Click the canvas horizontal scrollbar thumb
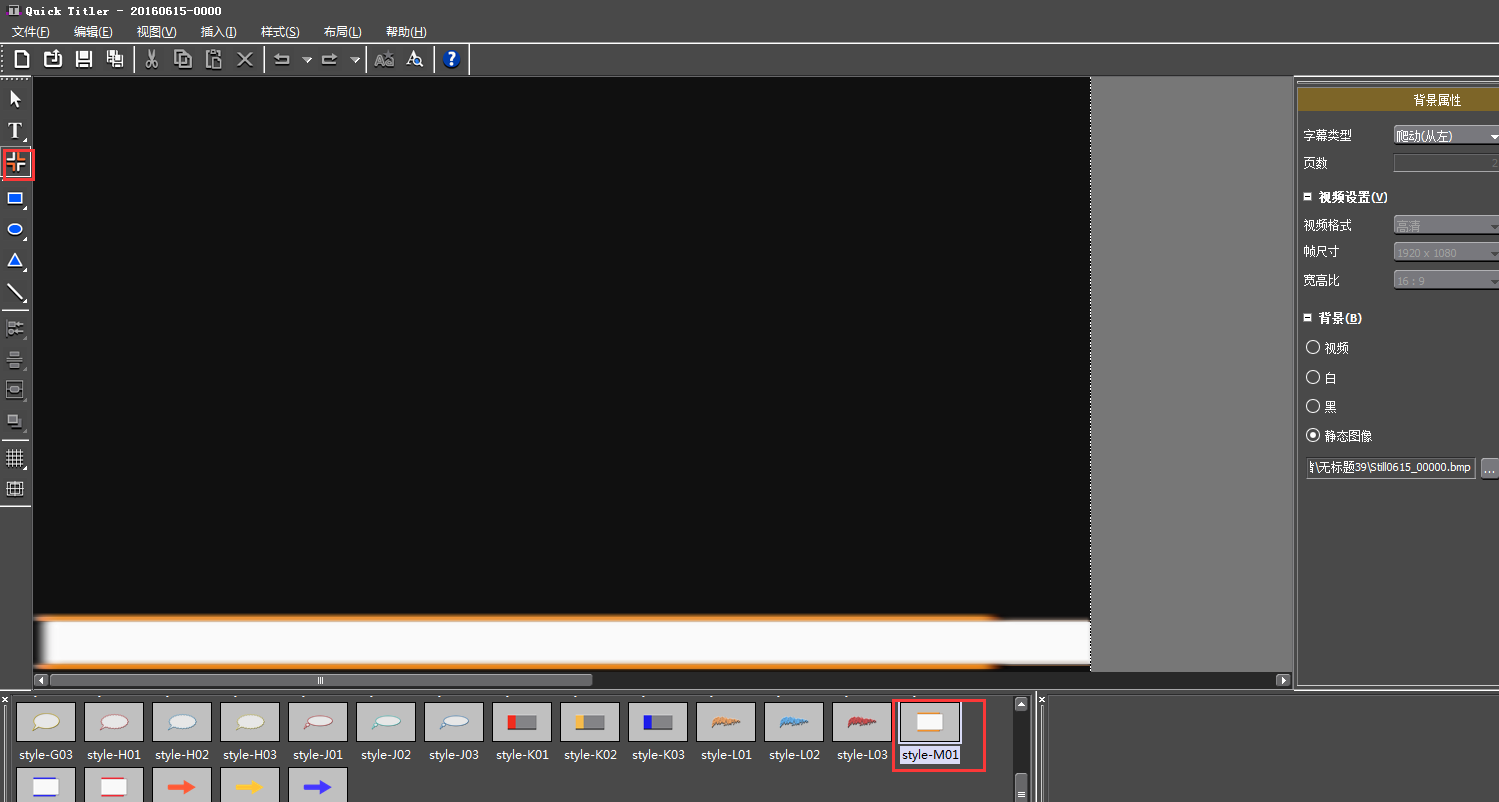 (321, 680)
